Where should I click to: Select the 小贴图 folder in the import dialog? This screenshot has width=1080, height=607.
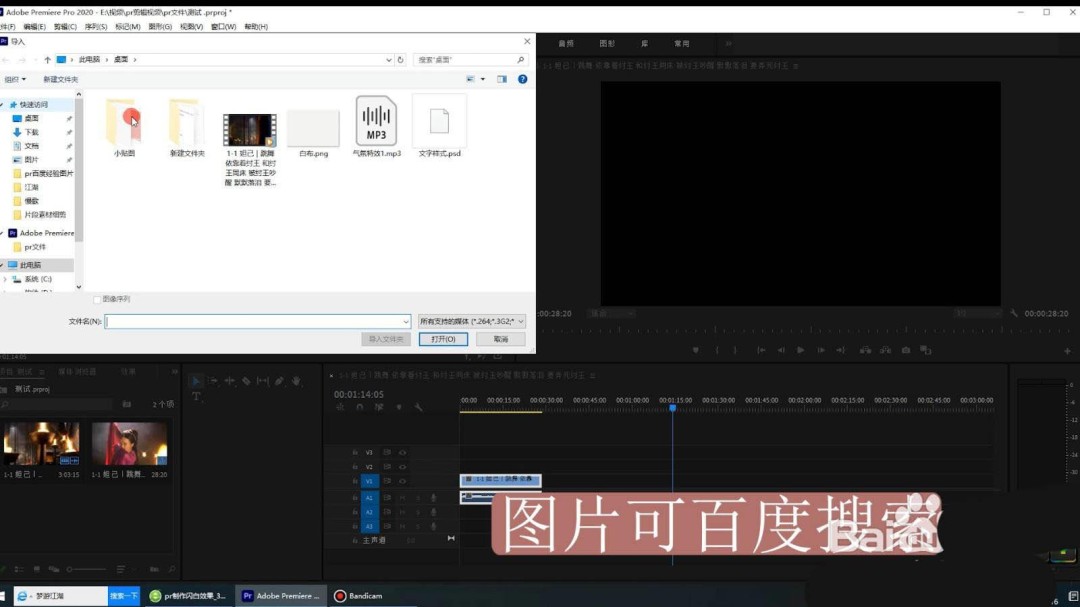coord(124,128)
